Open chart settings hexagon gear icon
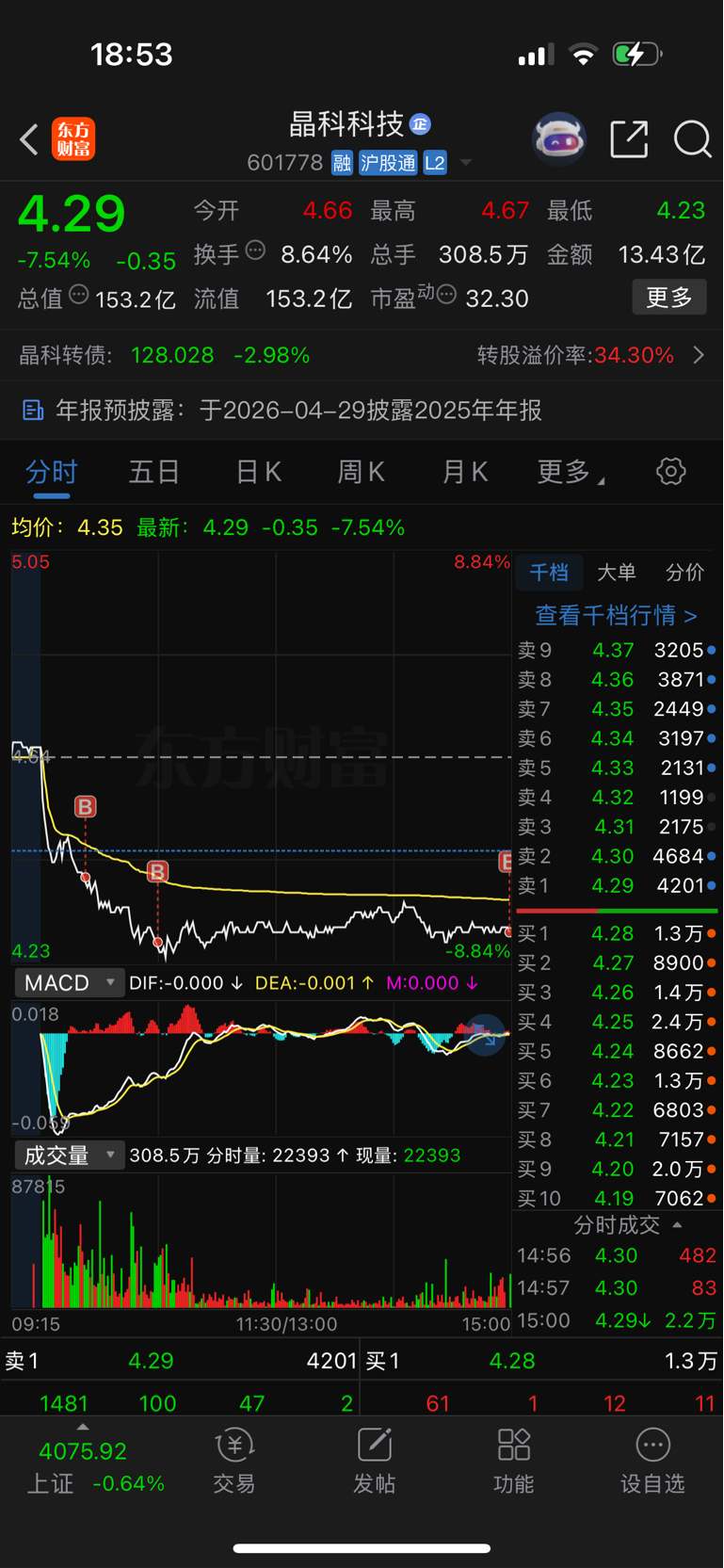724x1568 pixels. coord(670,471)
